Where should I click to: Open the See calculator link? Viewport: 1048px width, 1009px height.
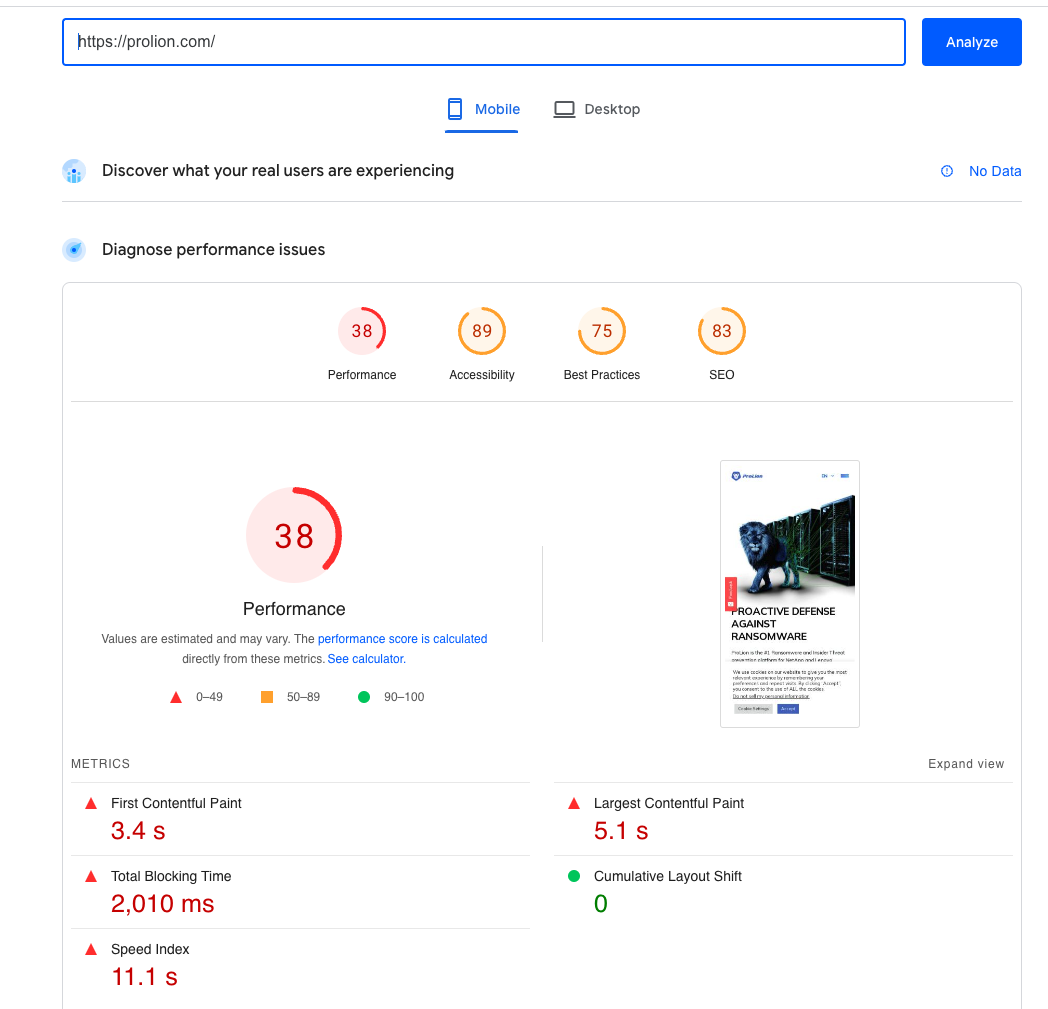[366, 659]
